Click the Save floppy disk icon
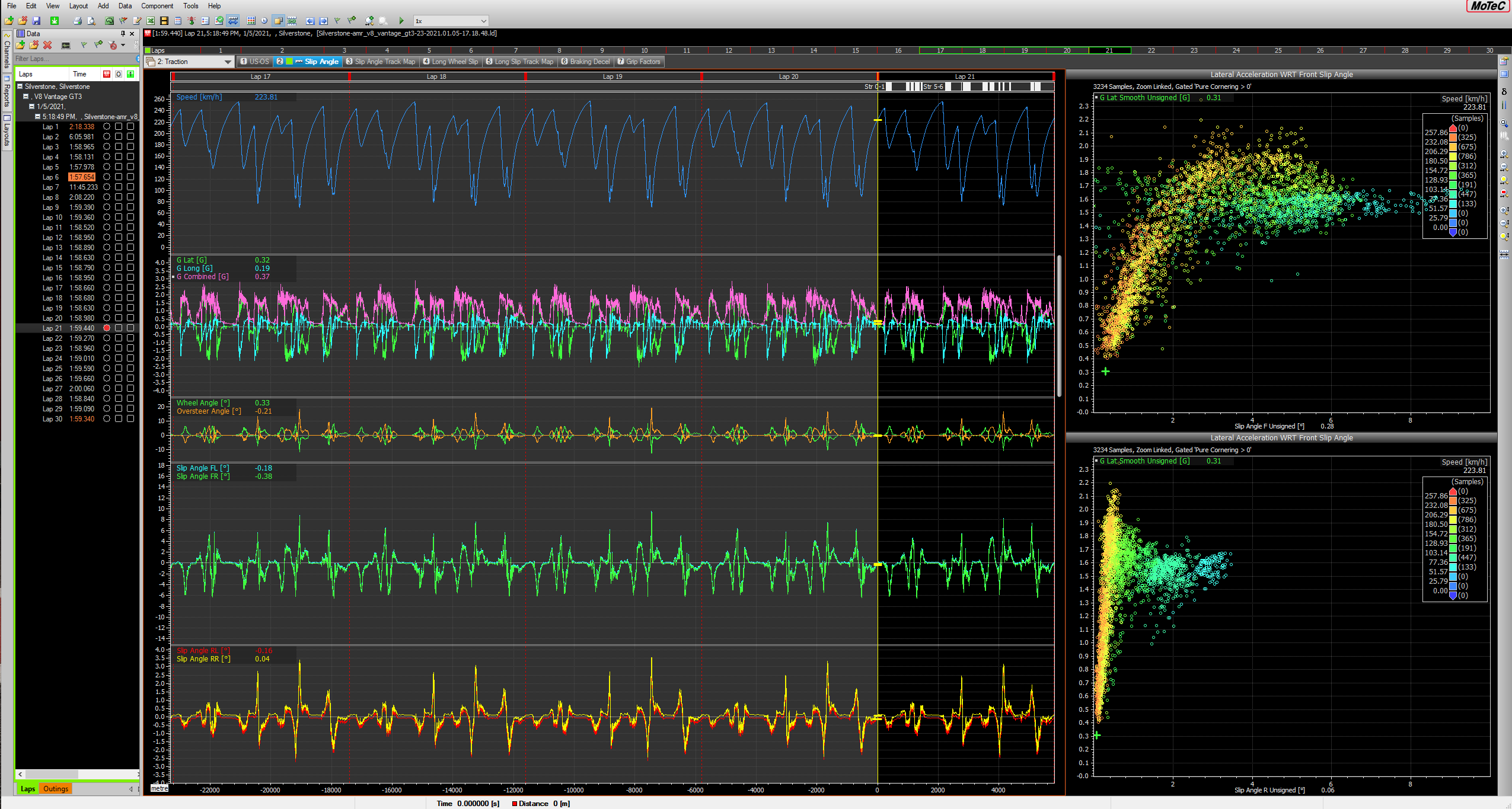This screenshot has width=1512, height=809. tap(36, 21)
